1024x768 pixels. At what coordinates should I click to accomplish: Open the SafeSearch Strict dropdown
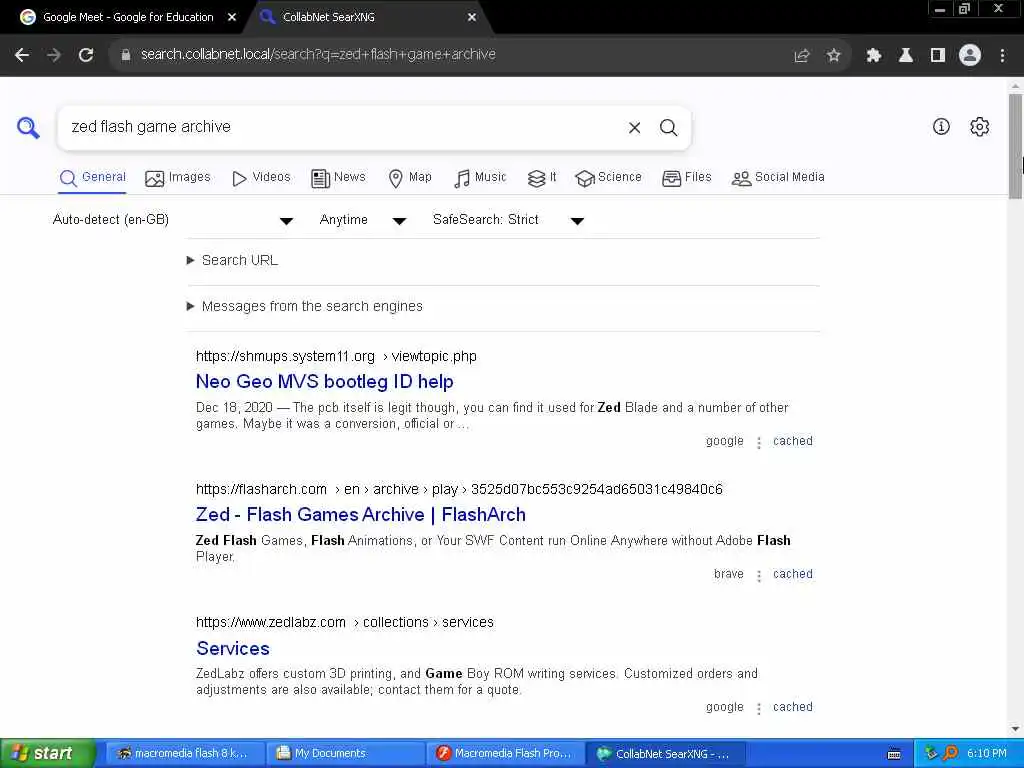click(508, 220)
